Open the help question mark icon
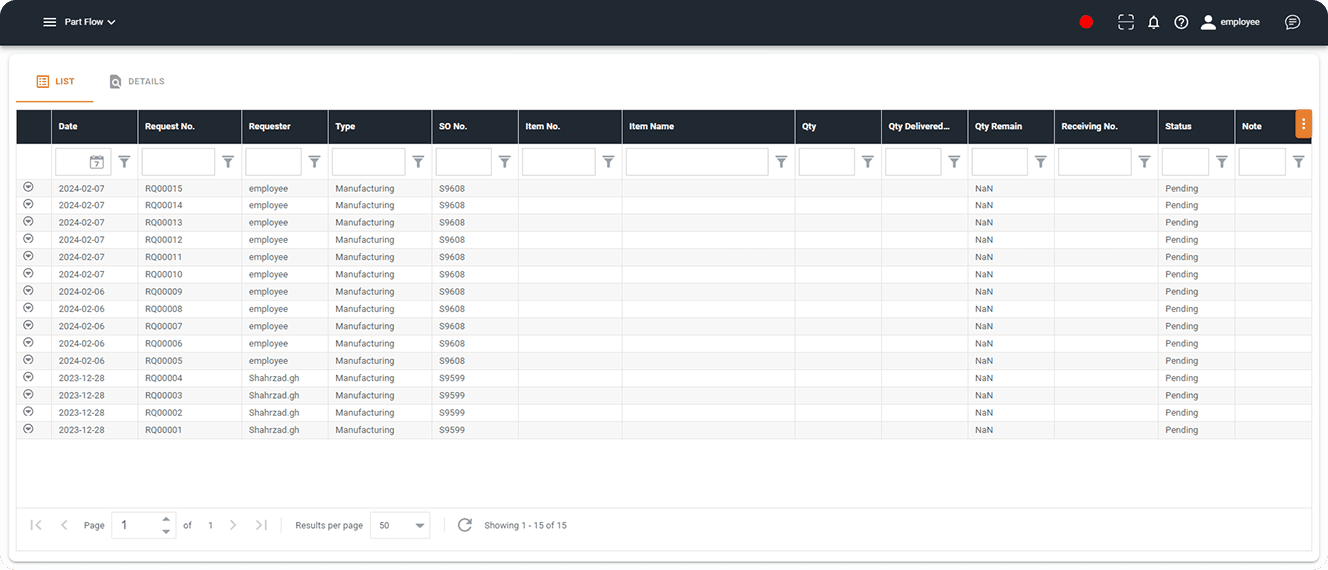 point(1181,22)
